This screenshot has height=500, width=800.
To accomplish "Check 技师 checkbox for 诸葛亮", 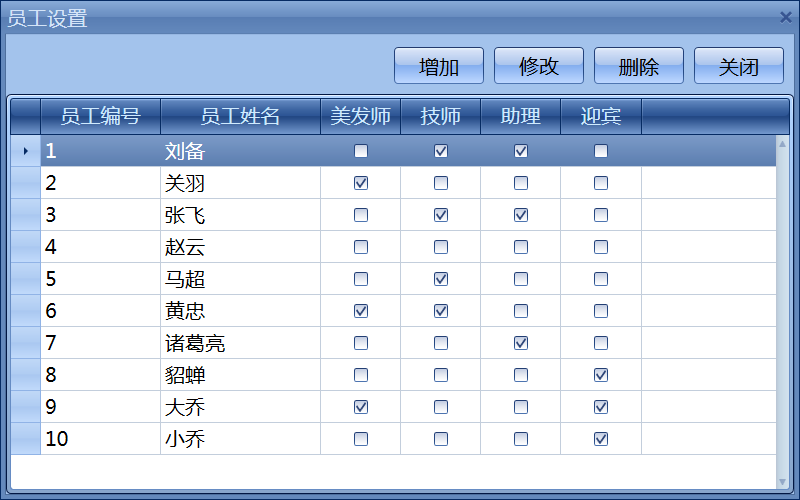I will pyautogui.click(x=441, y=343).
